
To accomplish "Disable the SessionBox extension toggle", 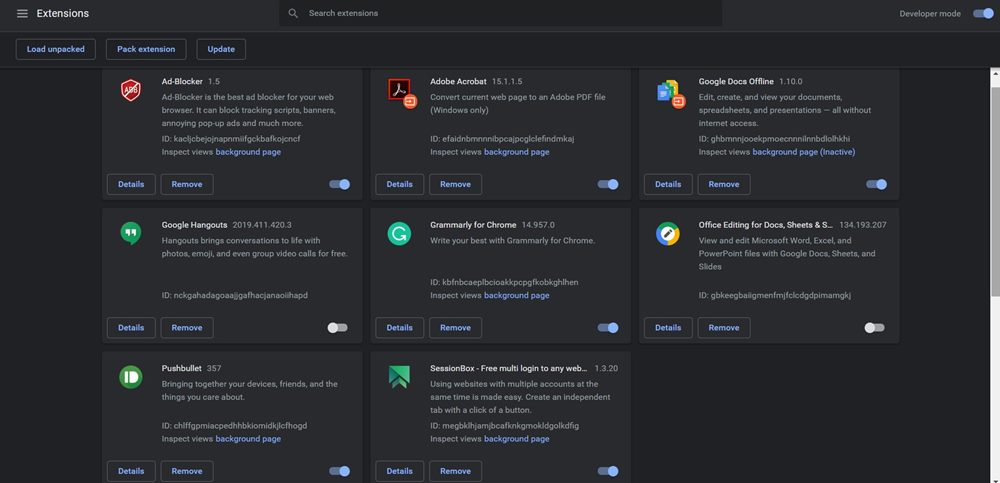I will click(x=608, y=472).
